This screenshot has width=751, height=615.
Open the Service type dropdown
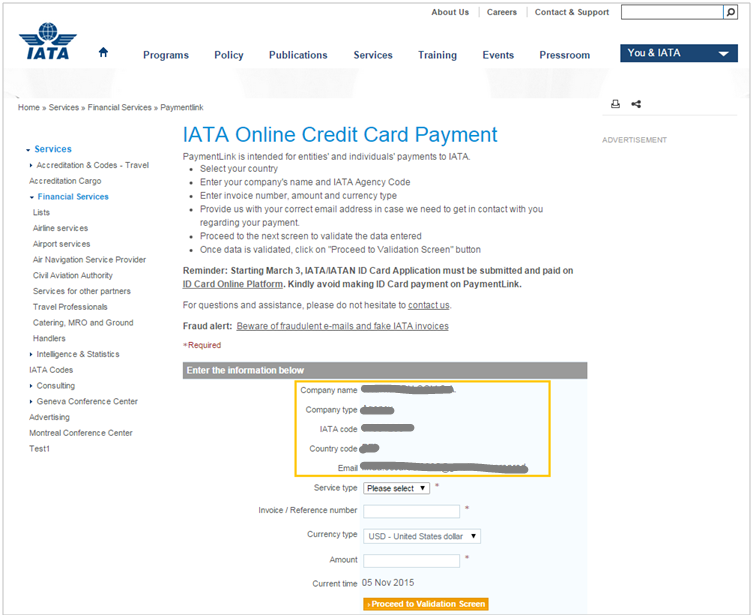click(396, 488)
